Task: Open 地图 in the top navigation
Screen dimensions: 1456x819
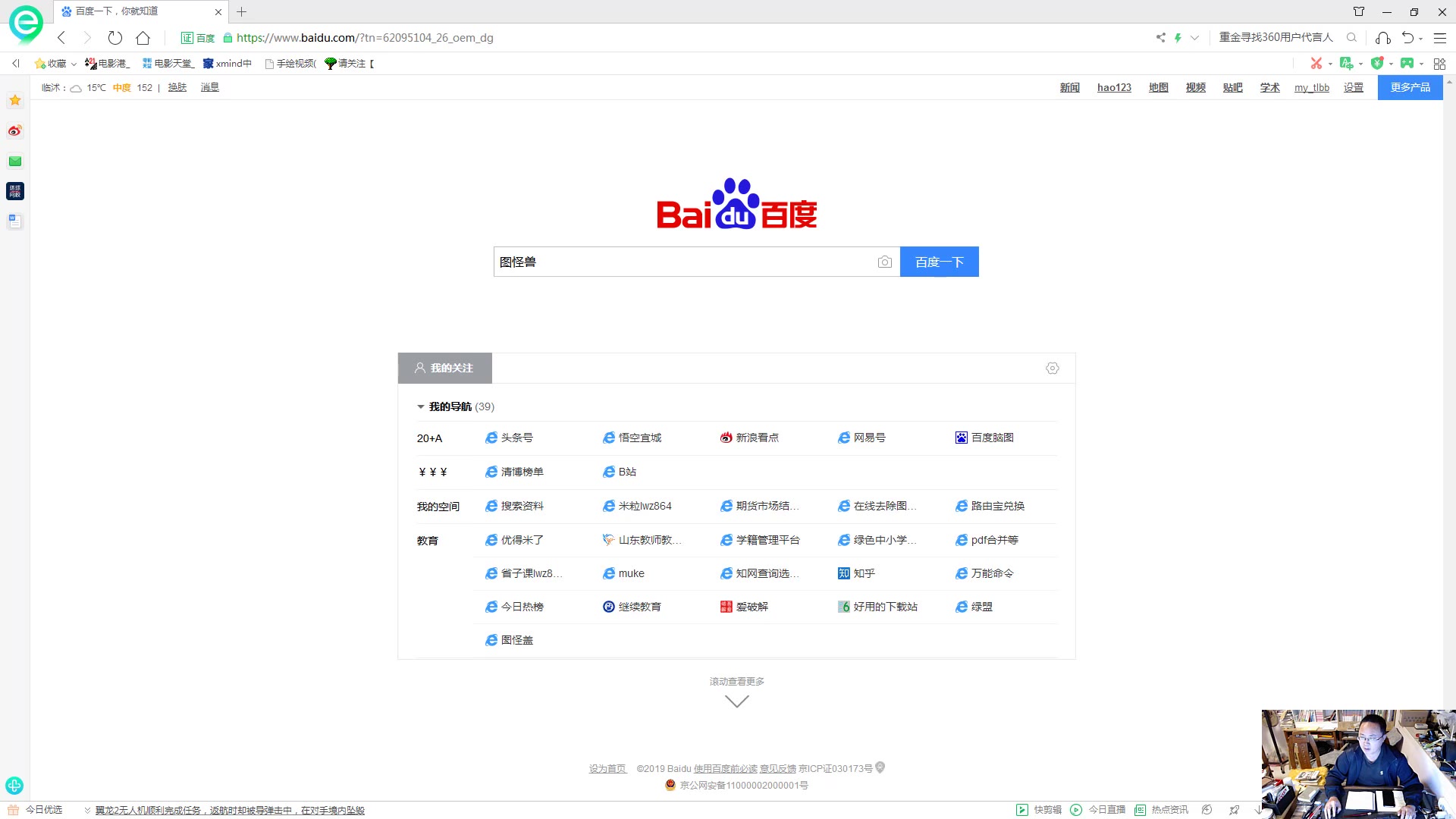Action: tap(1159, 87)
